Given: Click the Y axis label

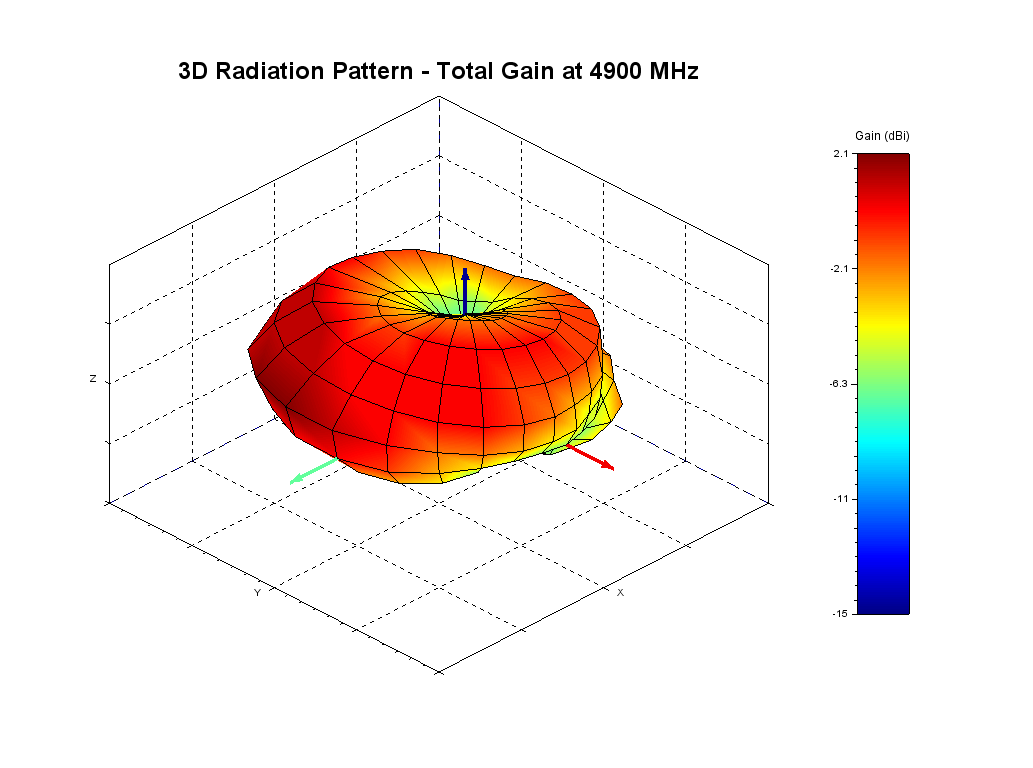Looking at the screenshot, I should click(x=257, y=593).
